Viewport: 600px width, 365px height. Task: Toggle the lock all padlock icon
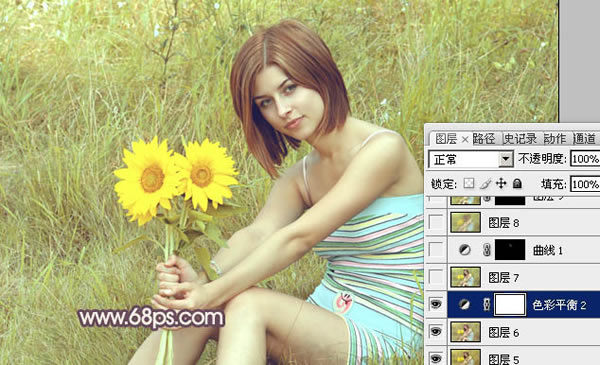click(517, 184)
